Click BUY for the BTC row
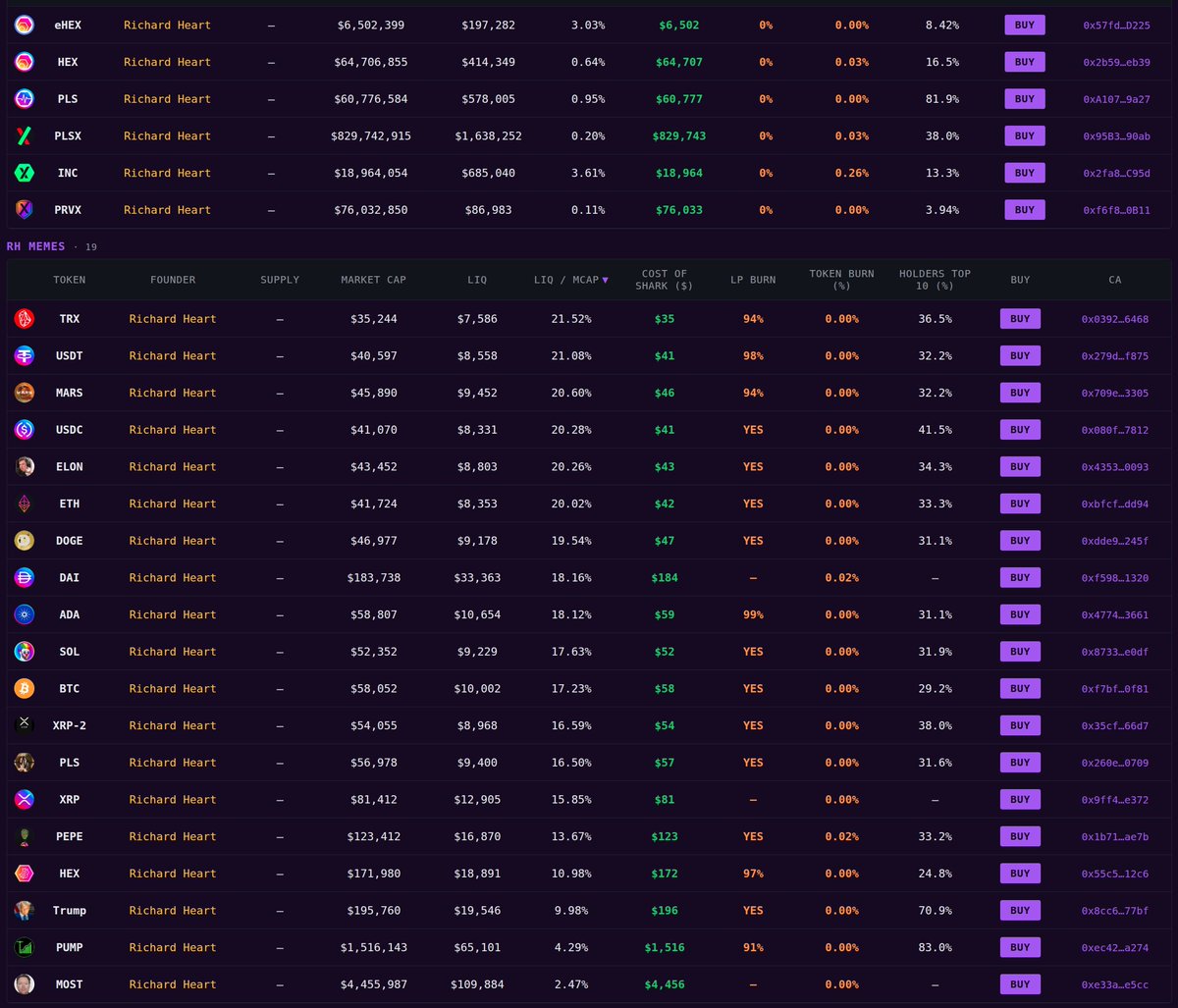 tap(1020, 689)
